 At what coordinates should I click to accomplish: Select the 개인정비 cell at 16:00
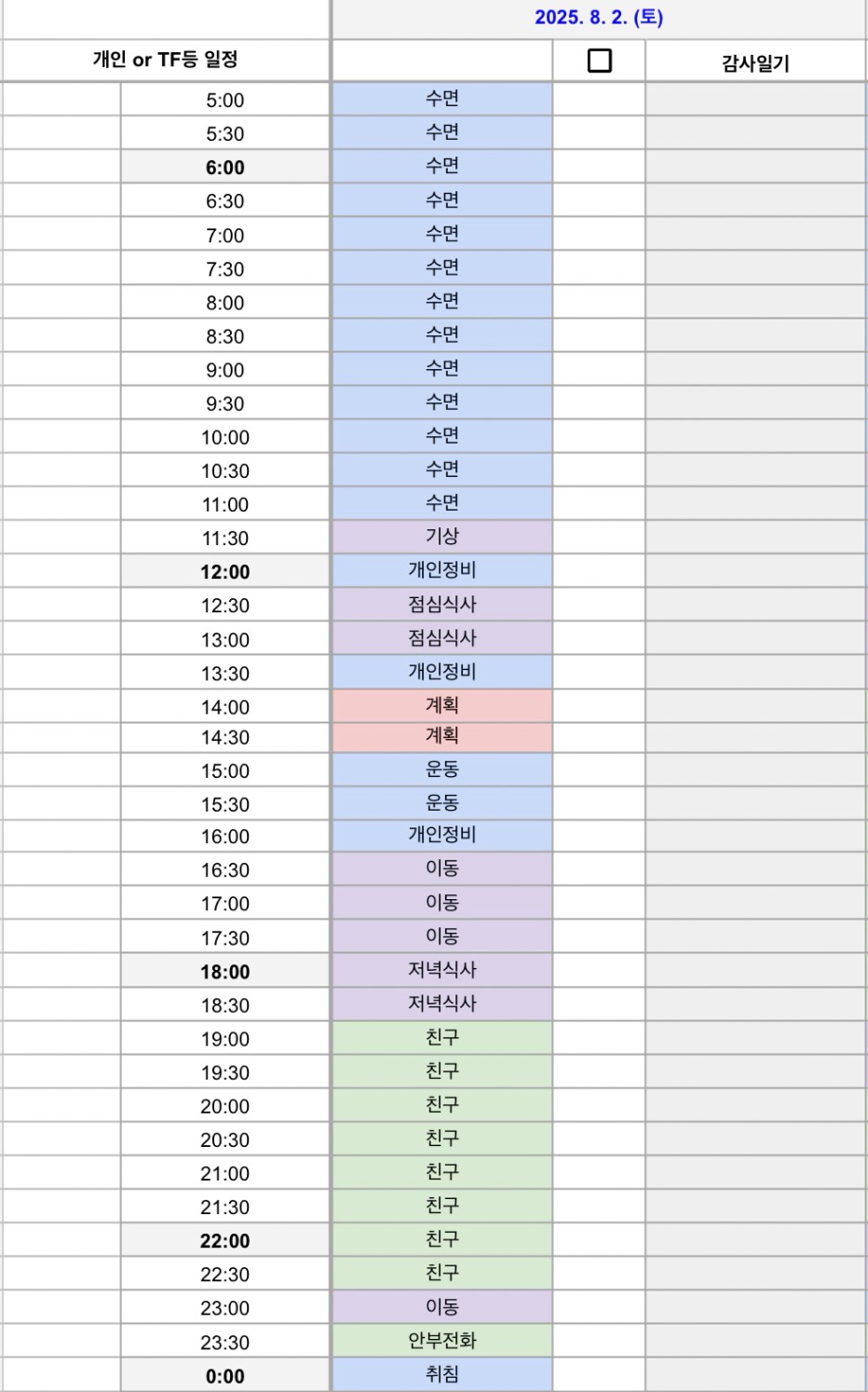coord(442,835)
